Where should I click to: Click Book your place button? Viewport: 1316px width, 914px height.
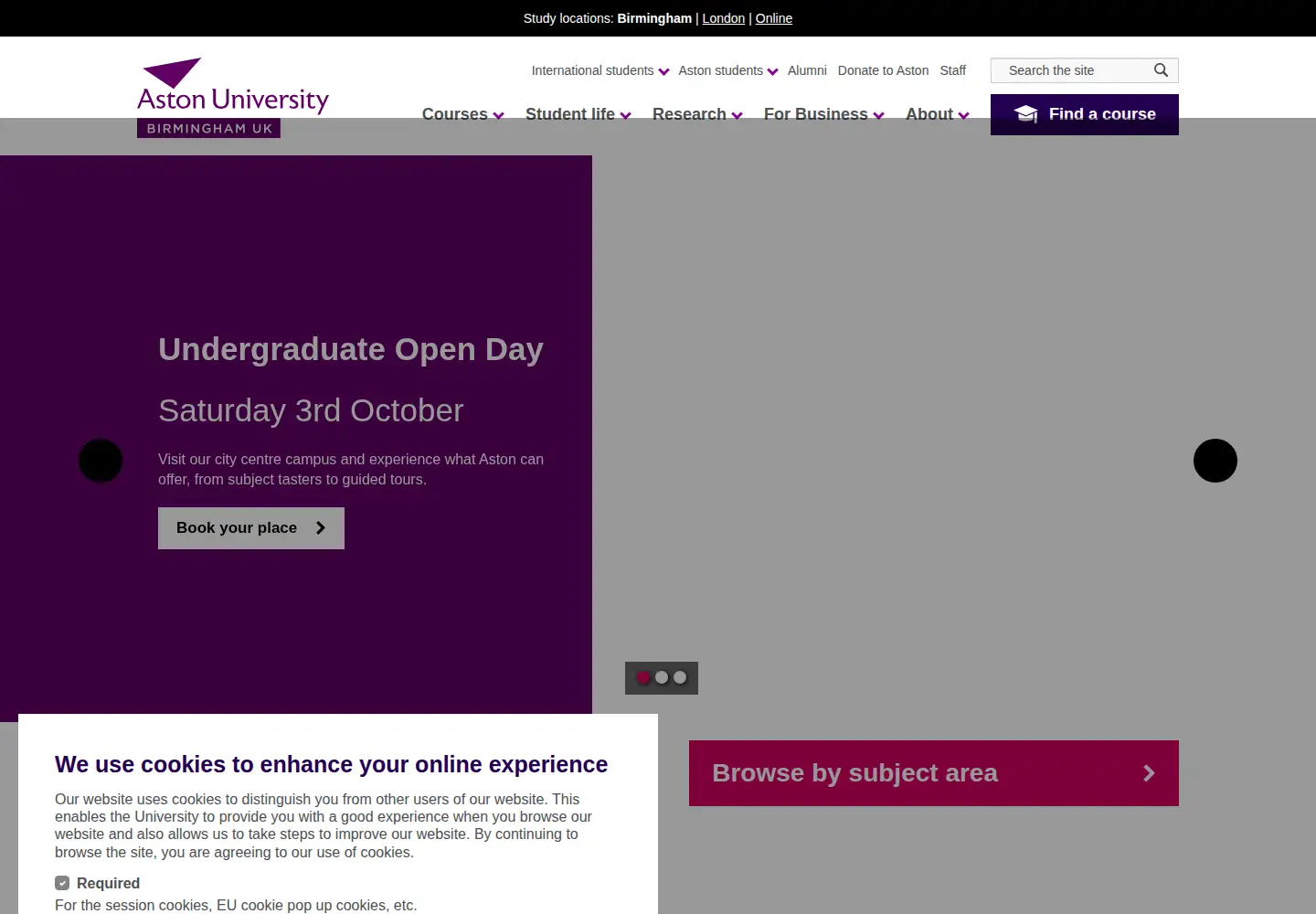coord(251,528)
